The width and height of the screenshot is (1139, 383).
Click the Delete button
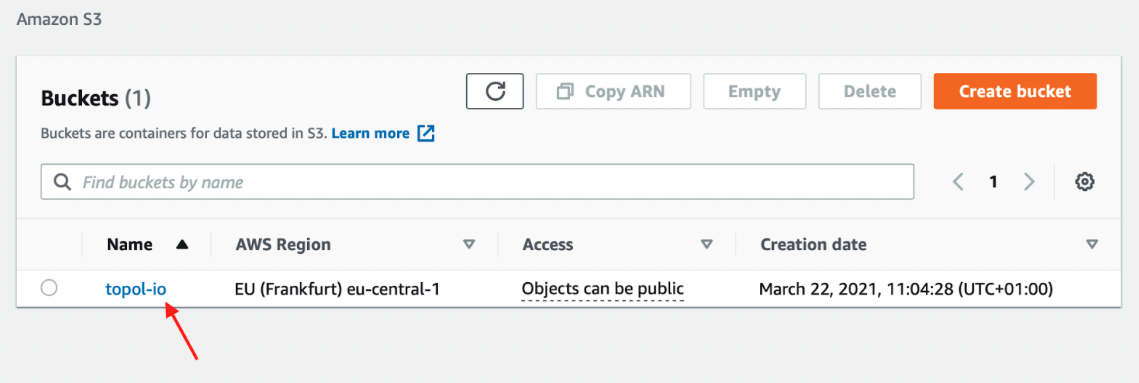870,92
